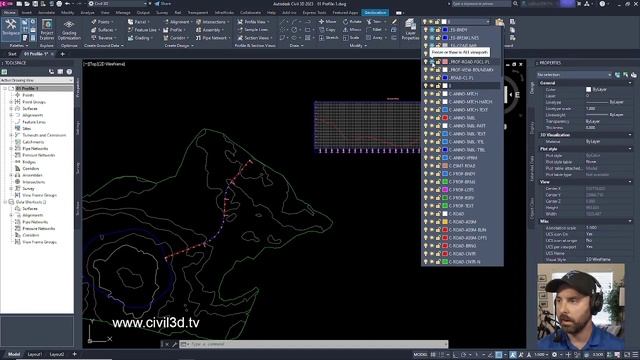Viewport: 640px width, 360px height.
Task: Click the workspace gear icon in status bar
Action: click(554, 355)
